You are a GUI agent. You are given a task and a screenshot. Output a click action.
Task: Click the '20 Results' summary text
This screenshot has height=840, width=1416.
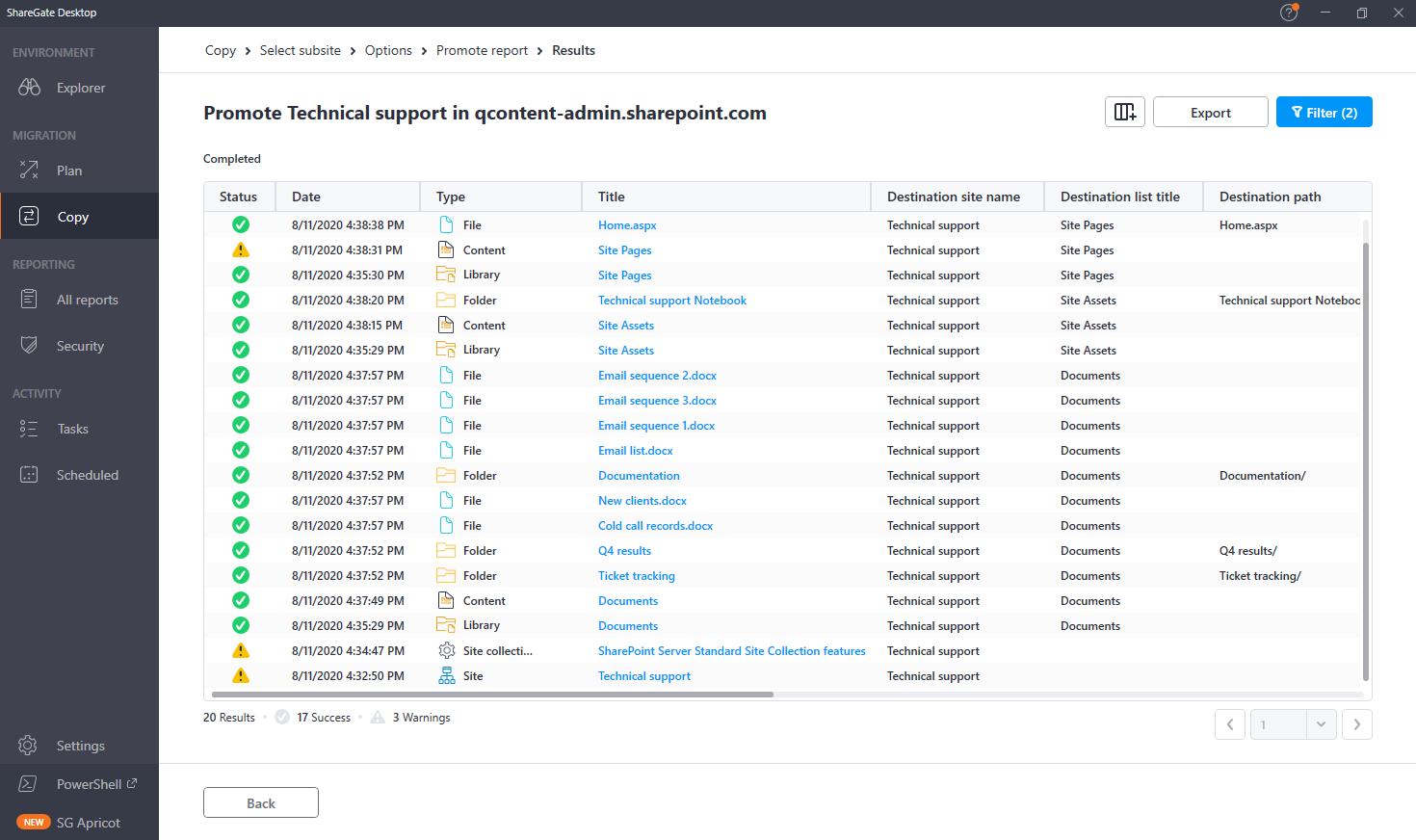point(229,717)
